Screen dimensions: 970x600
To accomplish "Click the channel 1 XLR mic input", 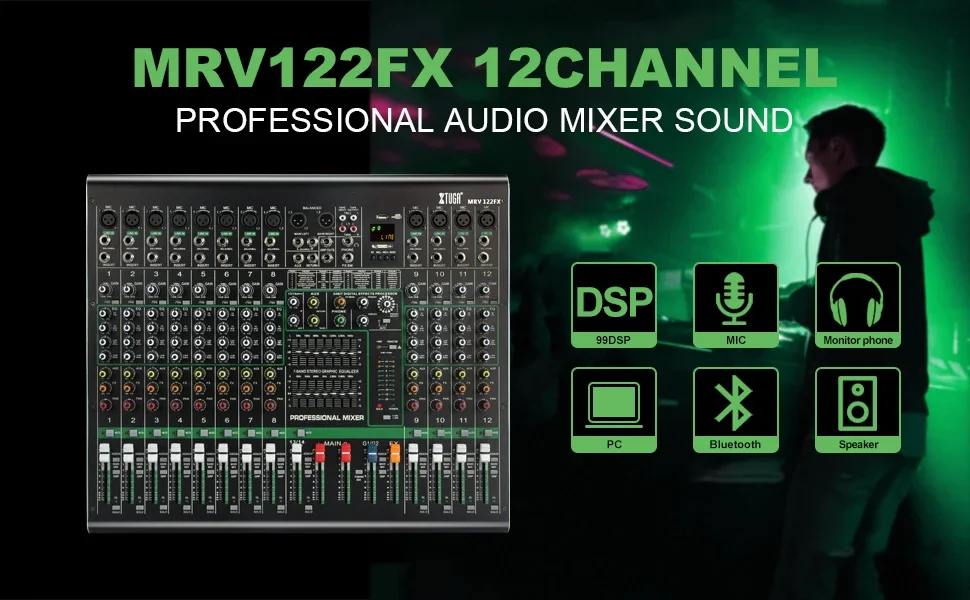I will 108,219.
